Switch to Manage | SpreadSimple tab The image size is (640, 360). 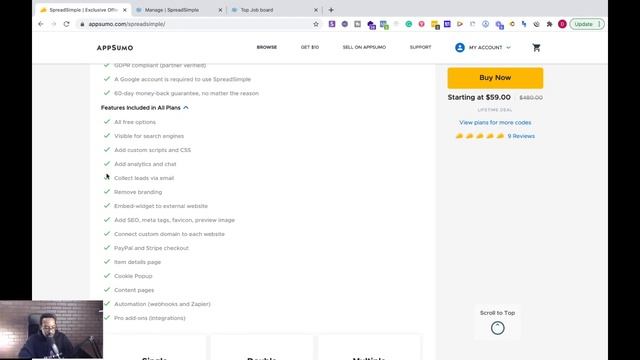click(x=179, y=10)
